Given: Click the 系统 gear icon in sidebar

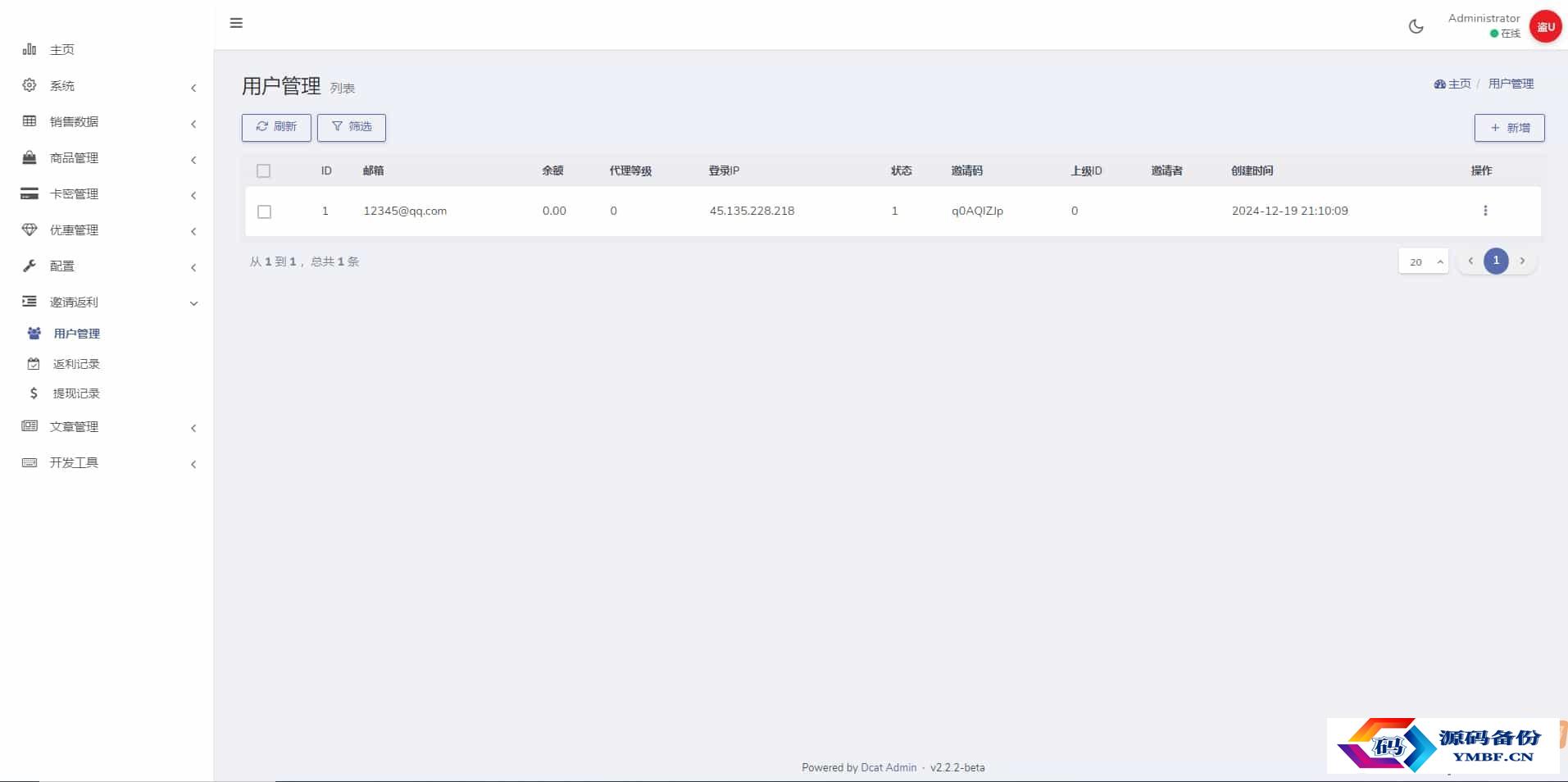Looking at the screenshot, I should [30, 85].
